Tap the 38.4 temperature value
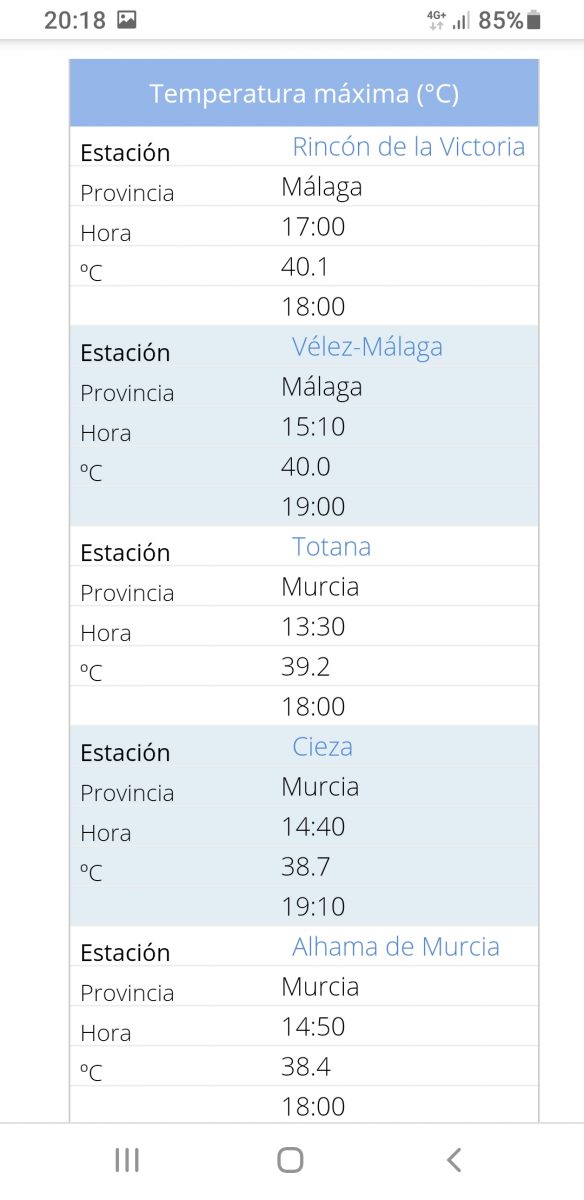This screenshot has height=1200, width=584. pyautogui.click(x=305, y=1067)
